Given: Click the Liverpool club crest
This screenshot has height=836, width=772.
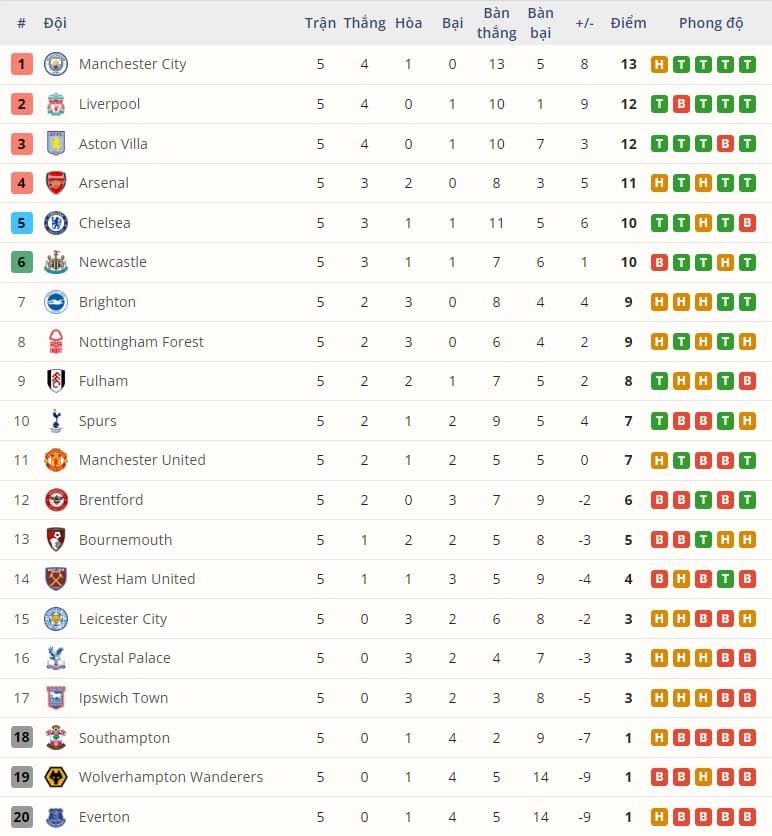Looking at the screenshot, I should pos(57,104).
